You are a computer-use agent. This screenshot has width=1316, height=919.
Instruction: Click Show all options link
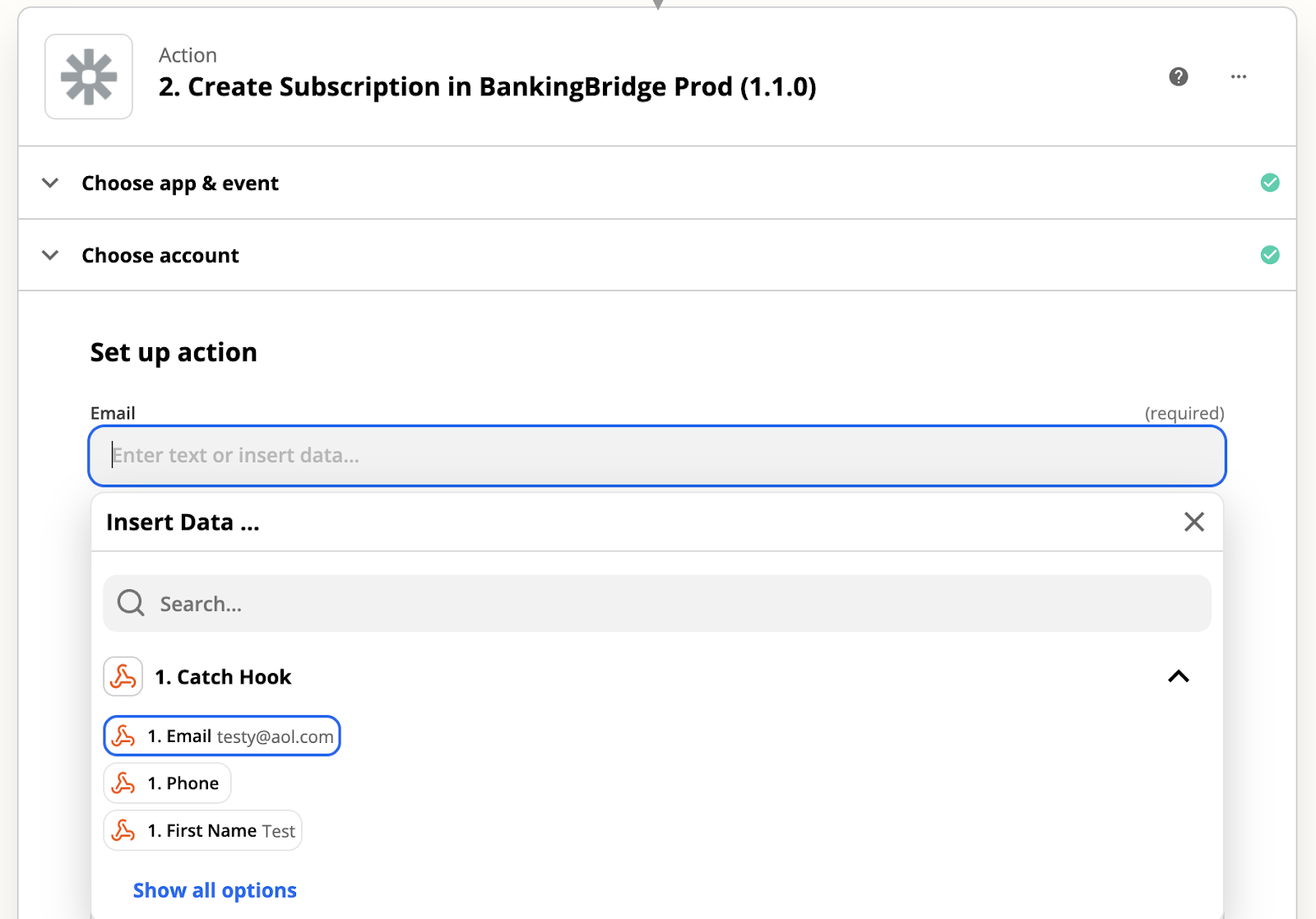[215, 890]
